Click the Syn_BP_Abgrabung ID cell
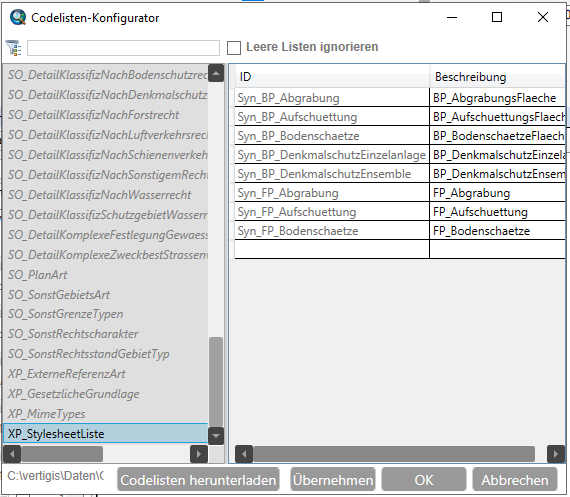 point(332,97)
